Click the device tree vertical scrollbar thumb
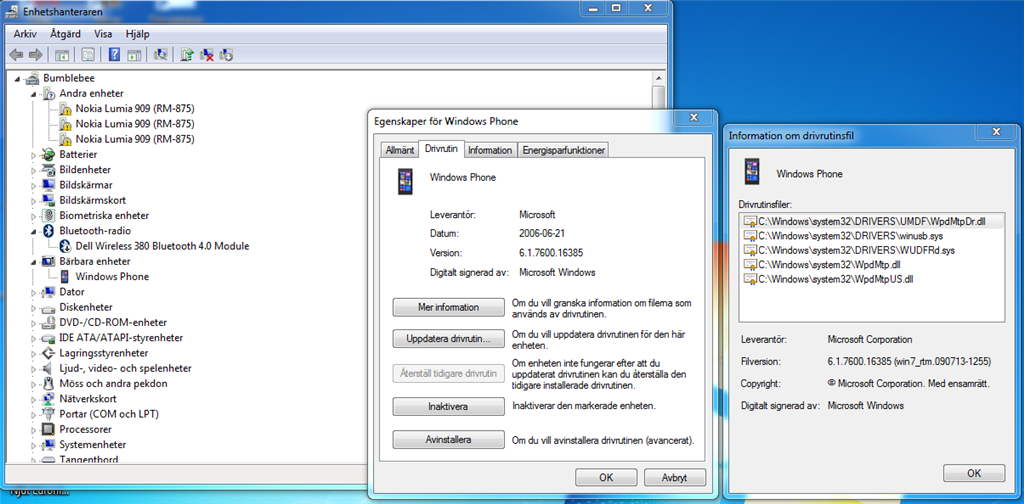Viewport: 1024px width, 504px height. (x=658, y=98)
